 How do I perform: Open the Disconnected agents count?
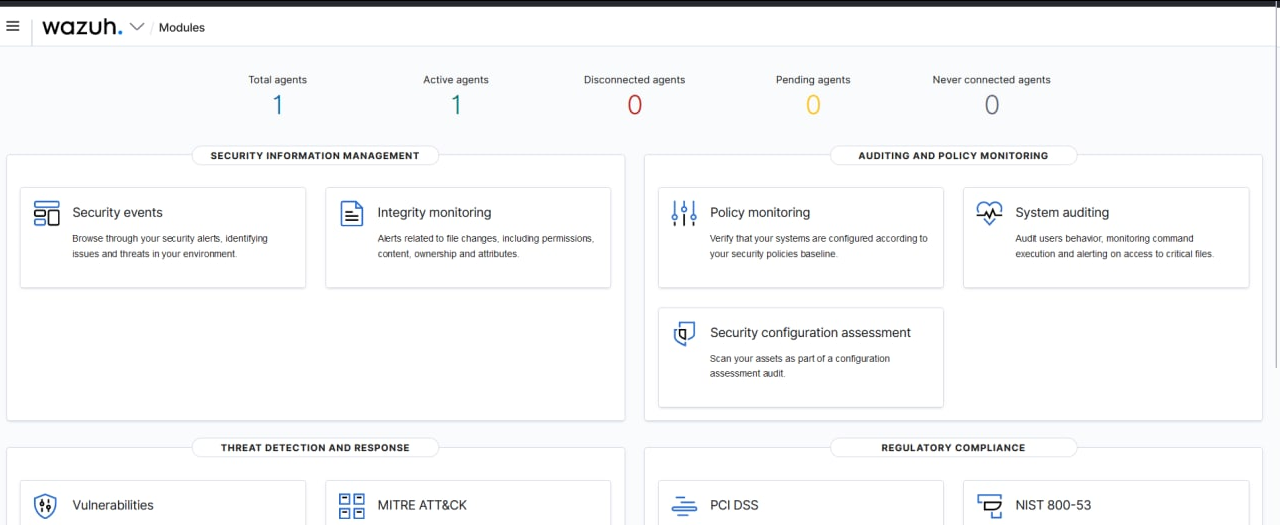[x=634, y=105]
